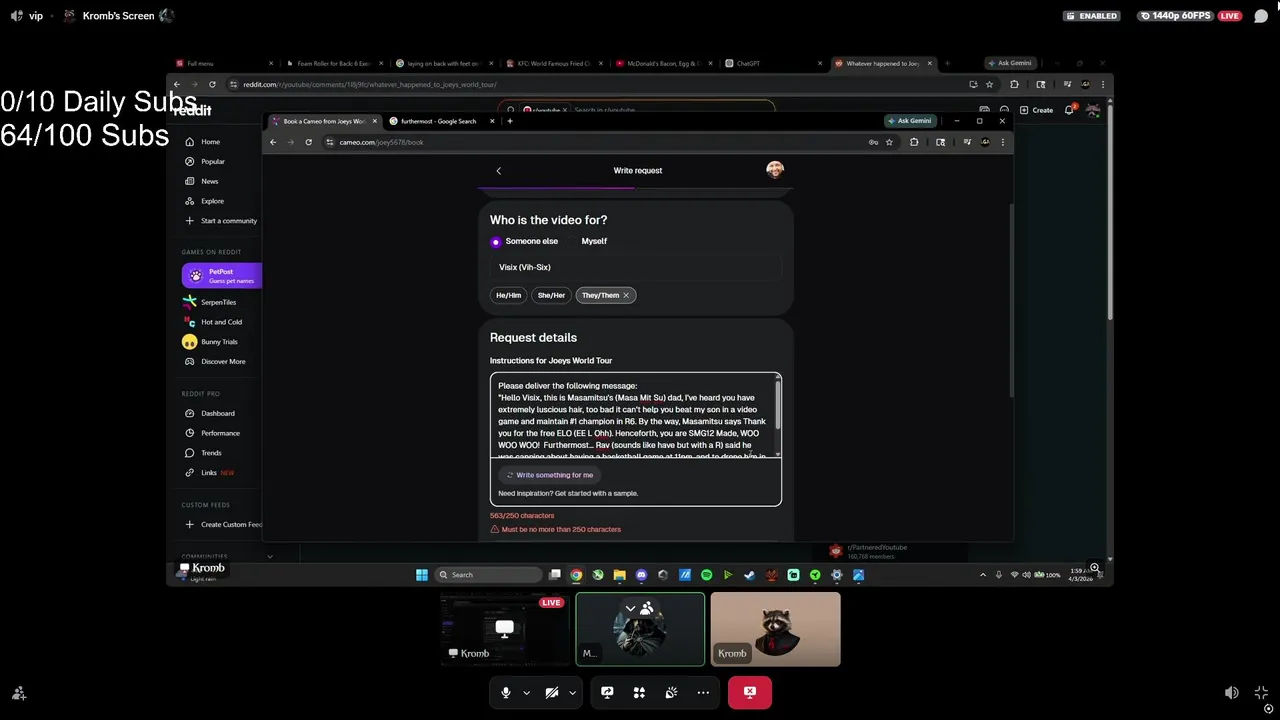Image resolution: width=1280 pixels, height=720 pixels.
Task: Click the invite friends icon at bottom left
Action: 18,692
